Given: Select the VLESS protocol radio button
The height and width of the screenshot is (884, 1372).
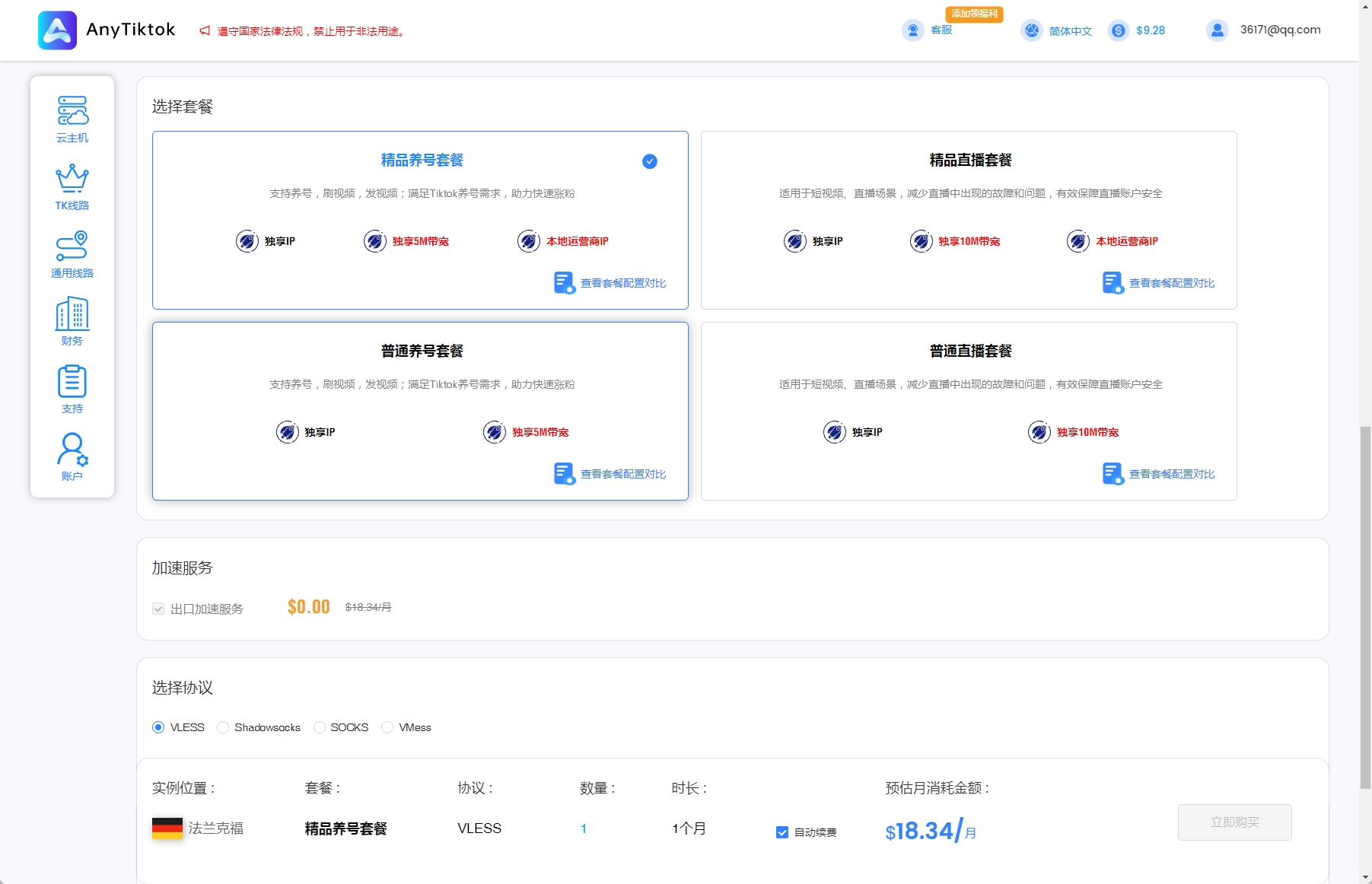Looking at the screenshot, I should 158,727.
